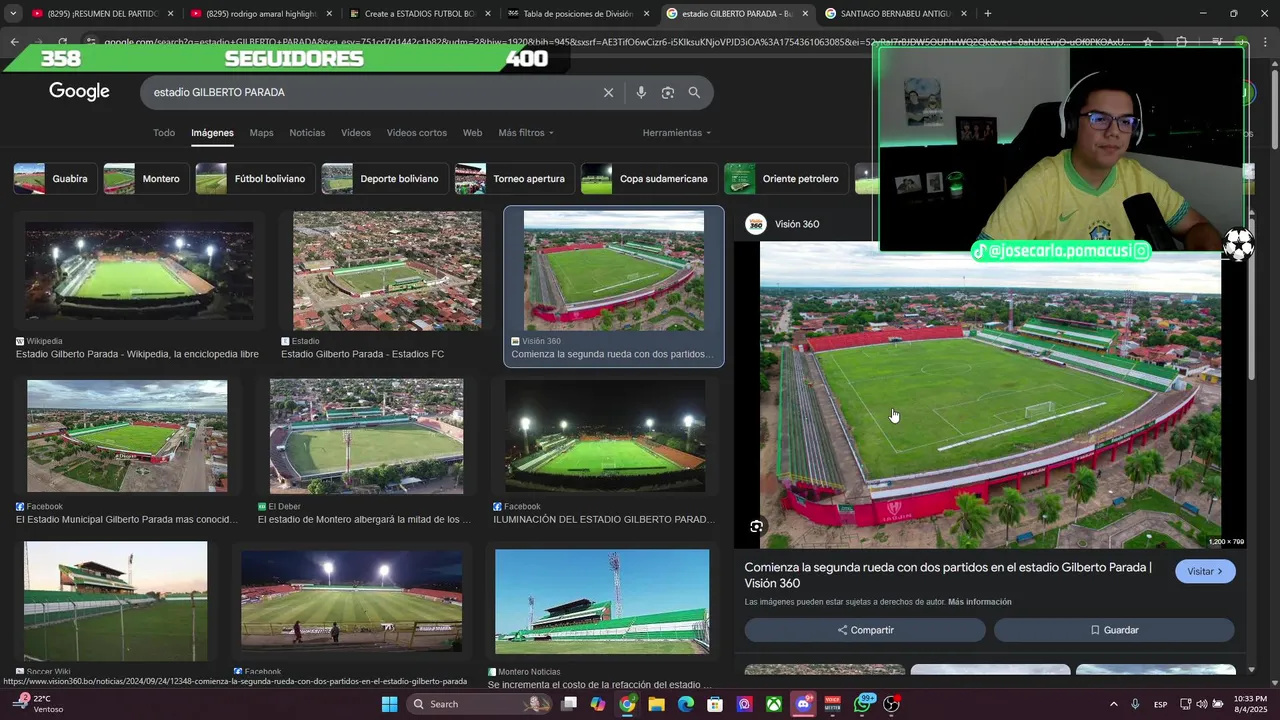
Task: Go back with the browser back arrow
Action: (x=14, y=42)
